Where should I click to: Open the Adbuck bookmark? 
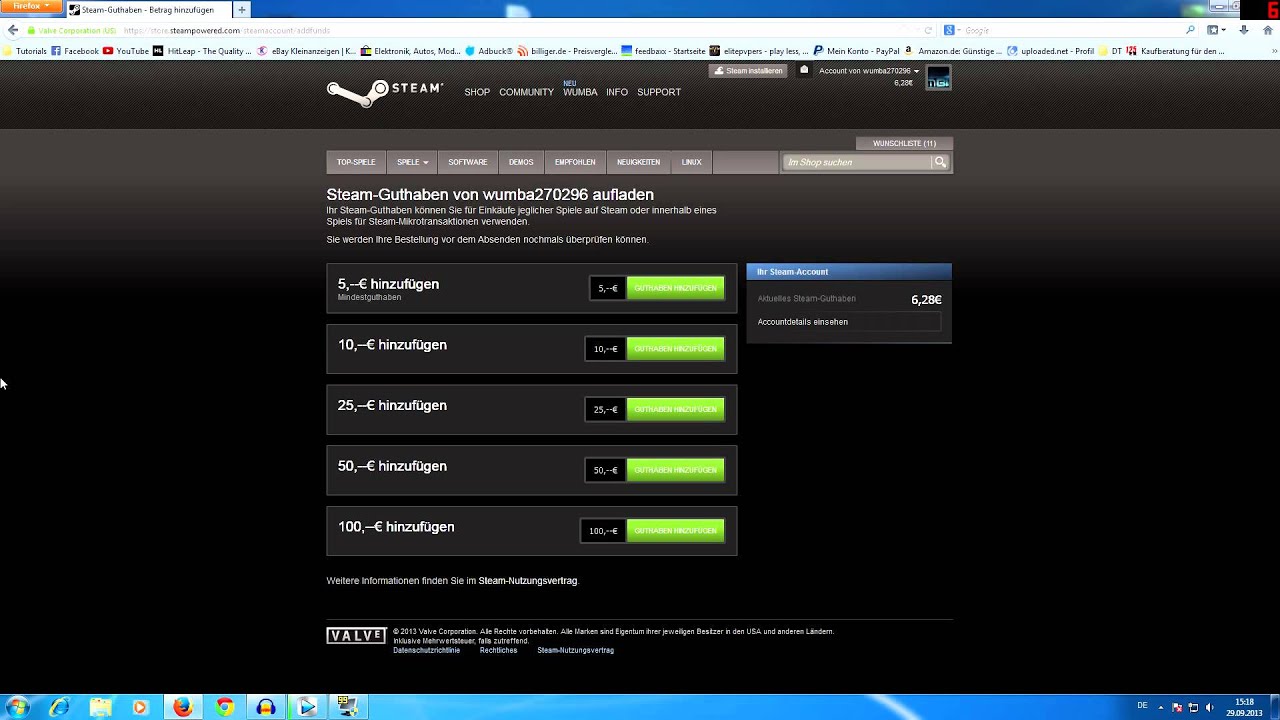coord(489,51)
